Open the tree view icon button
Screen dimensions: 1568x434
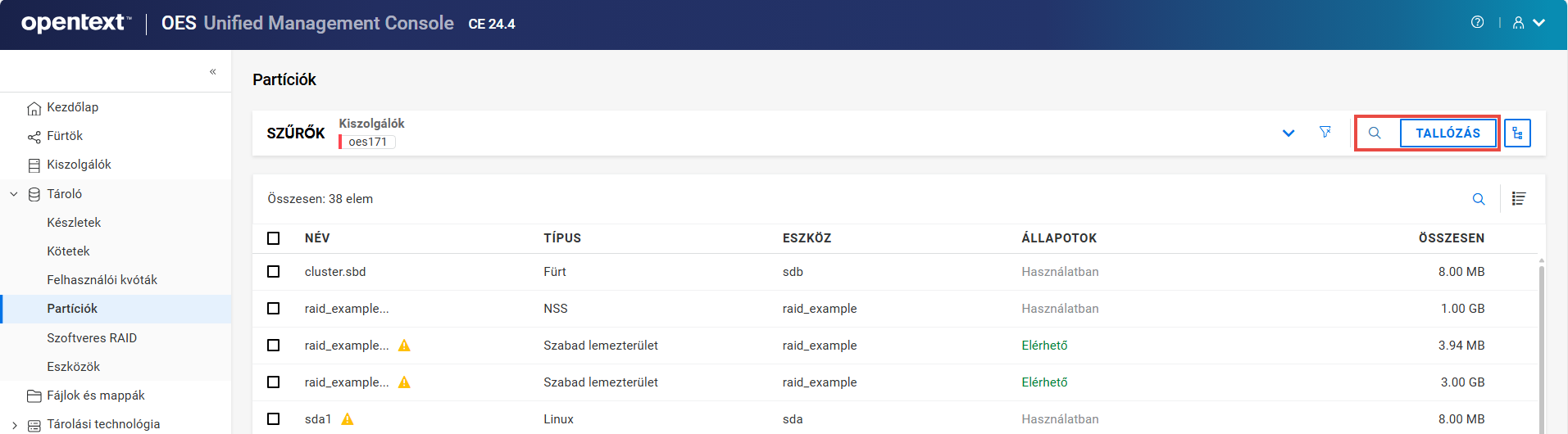[1517, 133]
